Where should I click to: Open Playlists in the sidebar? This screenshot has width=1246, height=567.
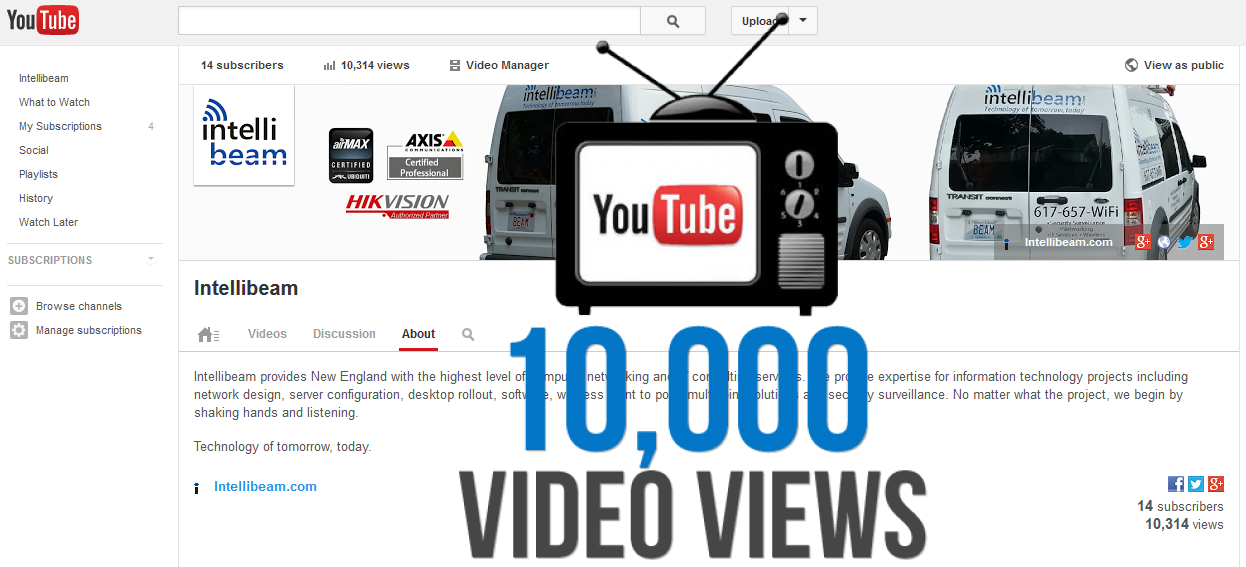click(x=38, y=174)
